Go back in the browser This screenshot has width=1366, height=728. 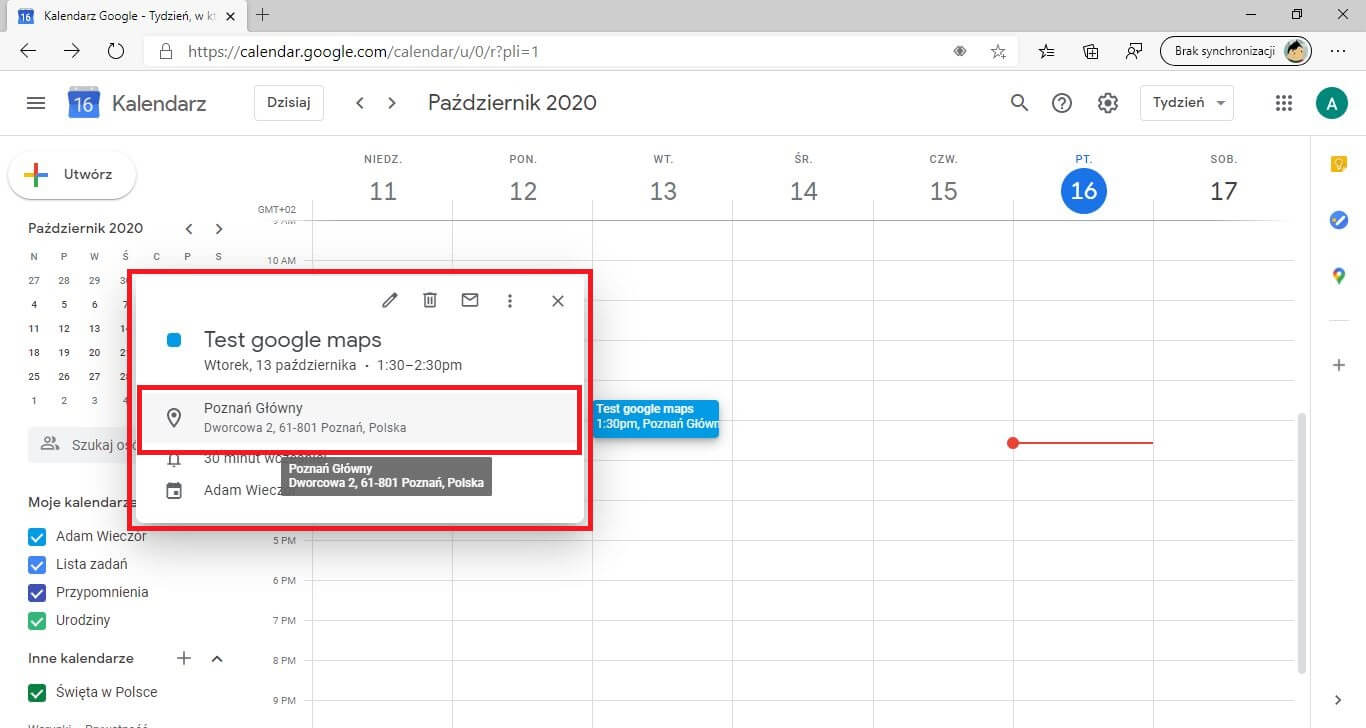[x=28, y=51]
